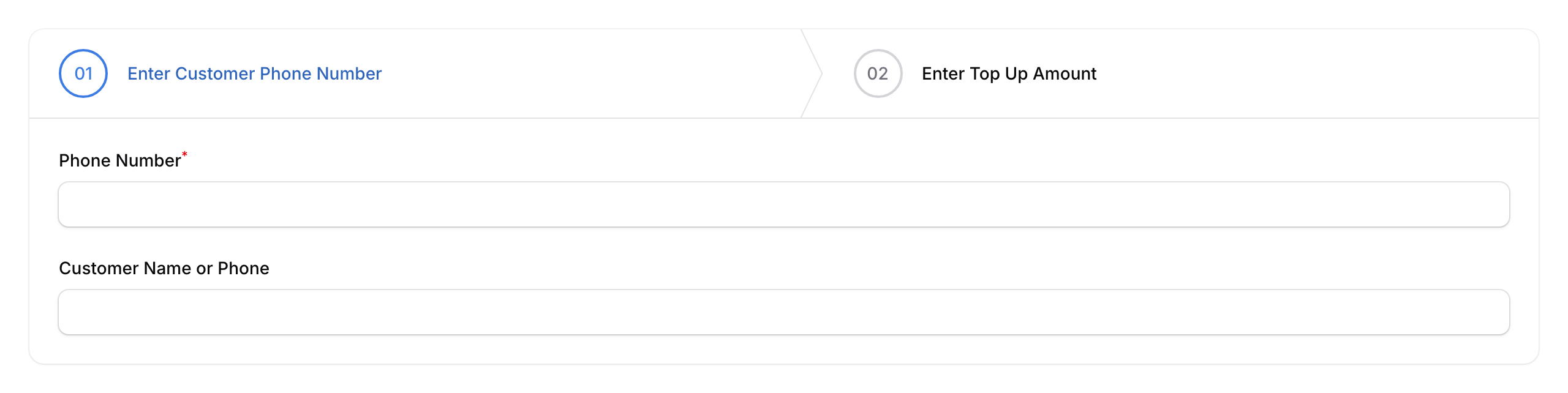
Task: Click the Customer Name or Phone label
Action: 164,268
